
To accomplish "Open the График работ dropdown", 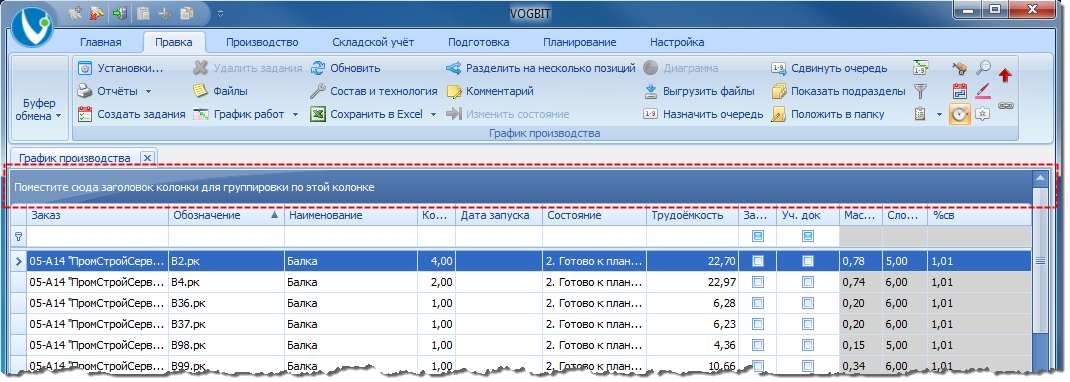I will pyautogui.click(x=295, y=115).
